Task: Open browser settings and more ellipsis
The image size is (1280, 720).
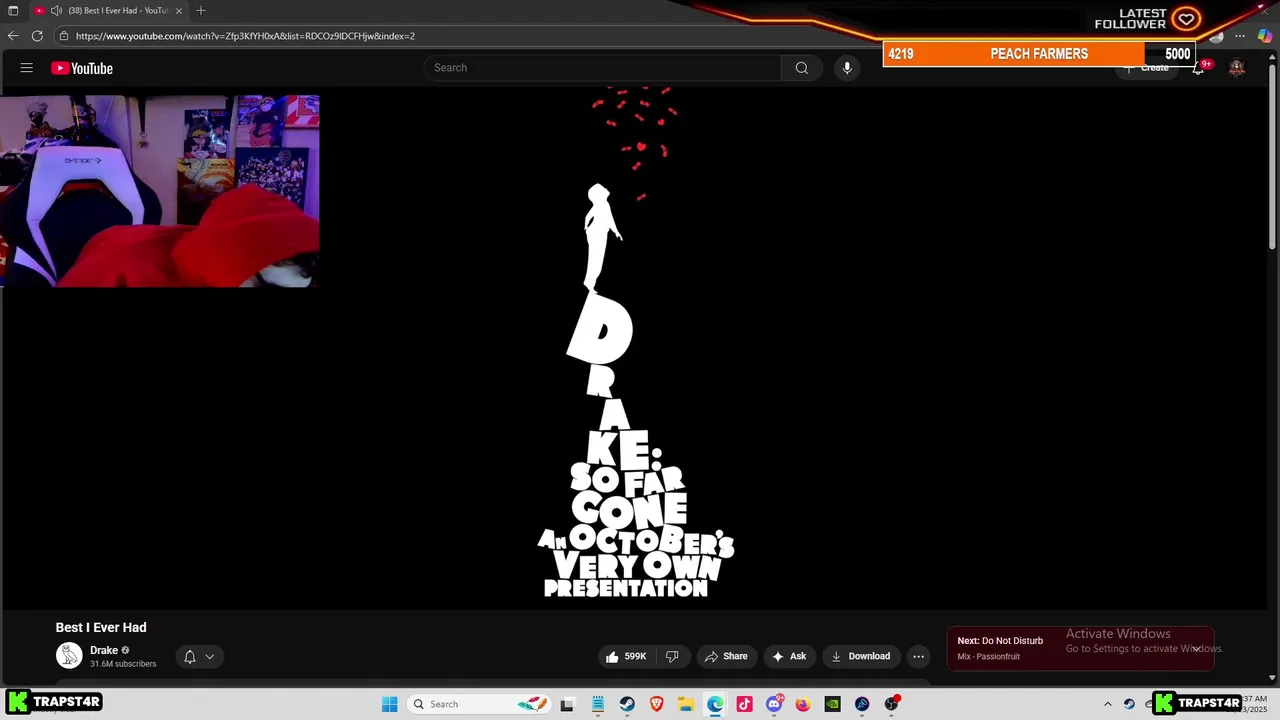Action: 1240,36
